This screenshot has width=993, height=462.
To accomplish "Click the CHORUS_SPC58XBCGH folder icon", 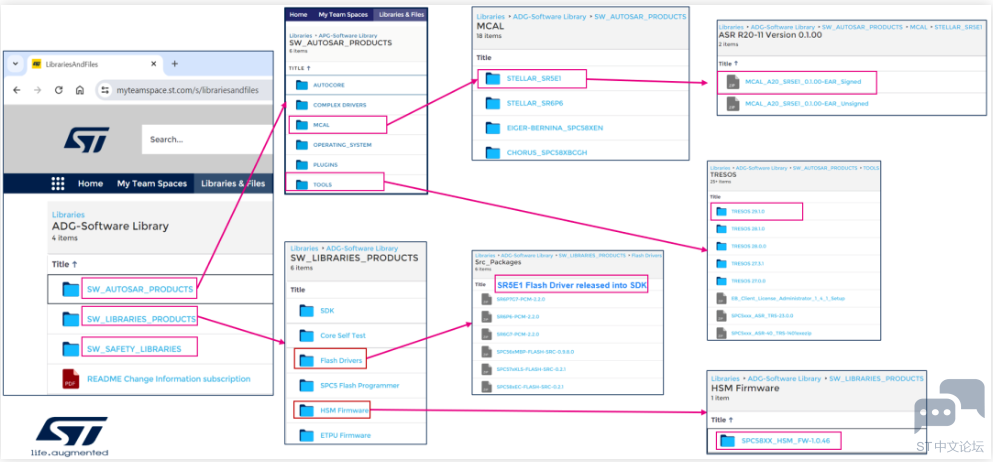I will coord(493,153).
